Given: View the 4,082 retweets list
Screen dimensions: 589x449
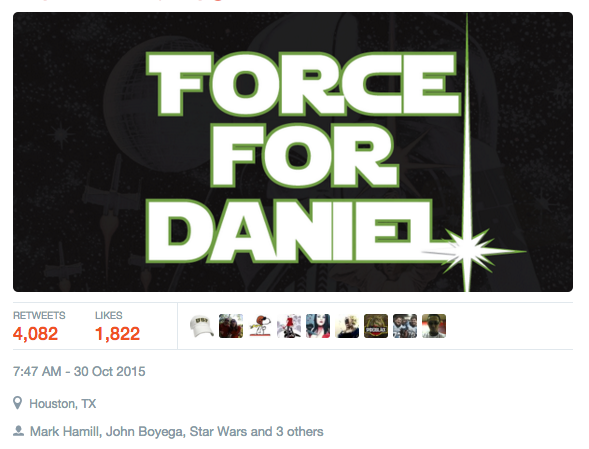Looking at the screenshot, I should 35,334.
